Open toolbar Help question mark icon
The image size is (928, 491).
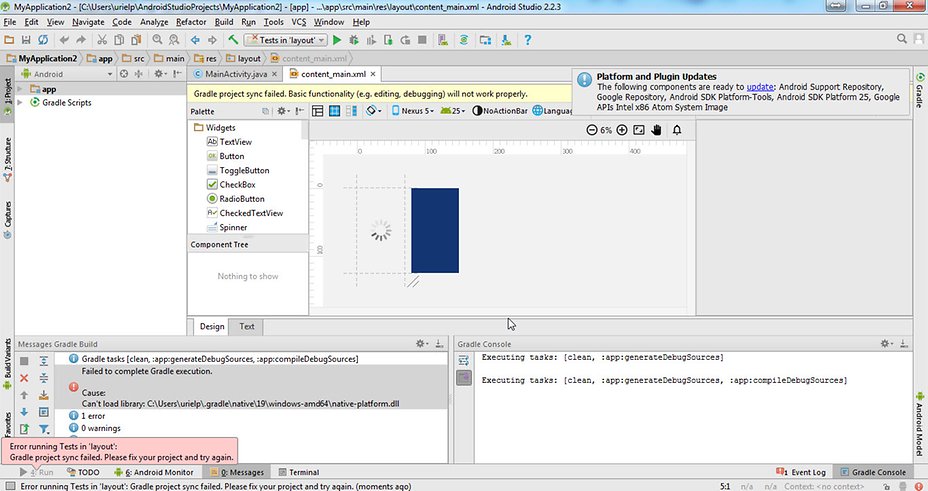point(527,40)
